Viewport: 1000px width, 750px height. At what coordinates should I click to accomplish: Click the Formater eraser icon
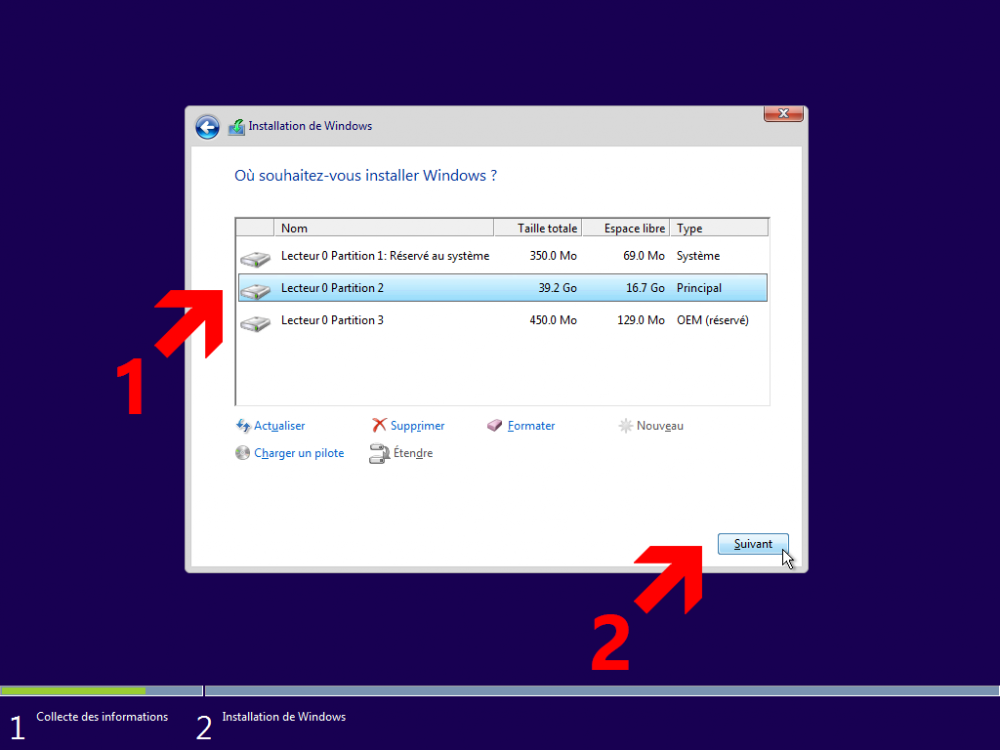click(494, 425)
